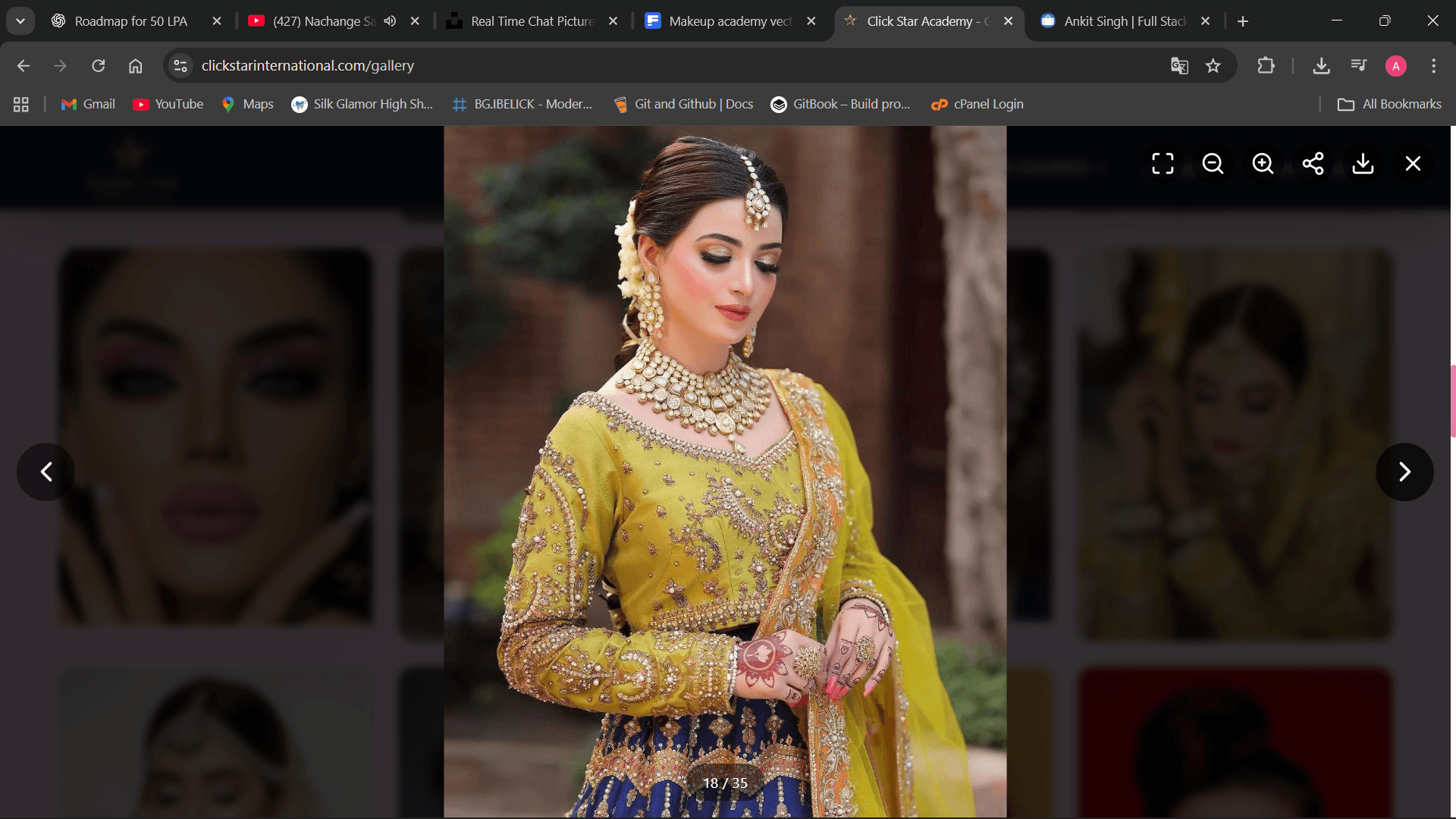
Task: Open the Gmail bookmark
Action: 88,105
